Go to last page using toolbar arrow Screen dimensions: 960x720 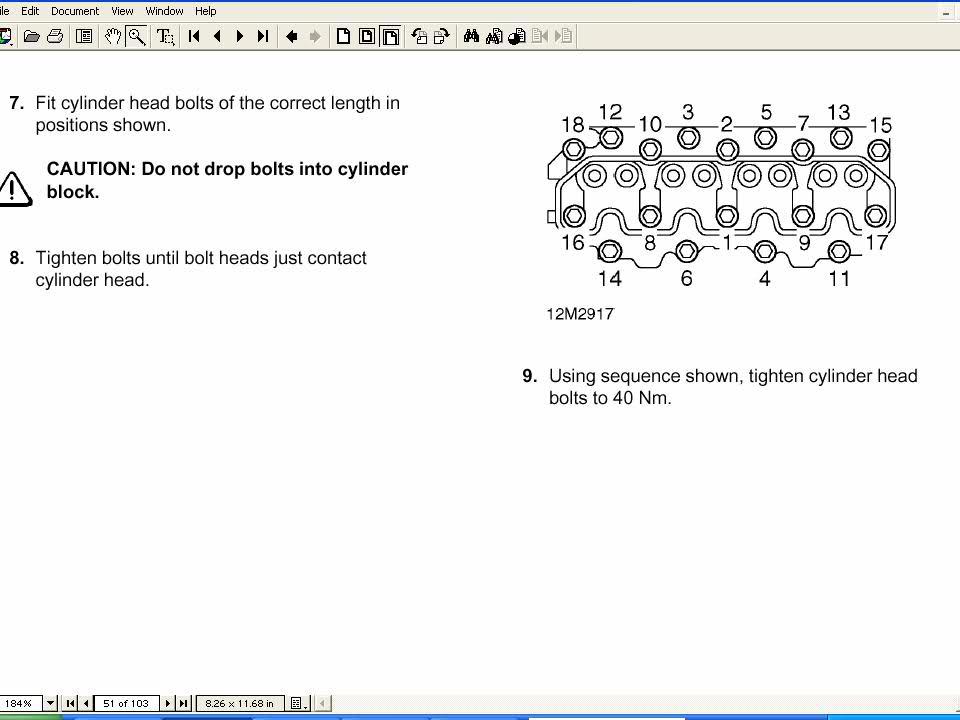click(x=263, y=37)
